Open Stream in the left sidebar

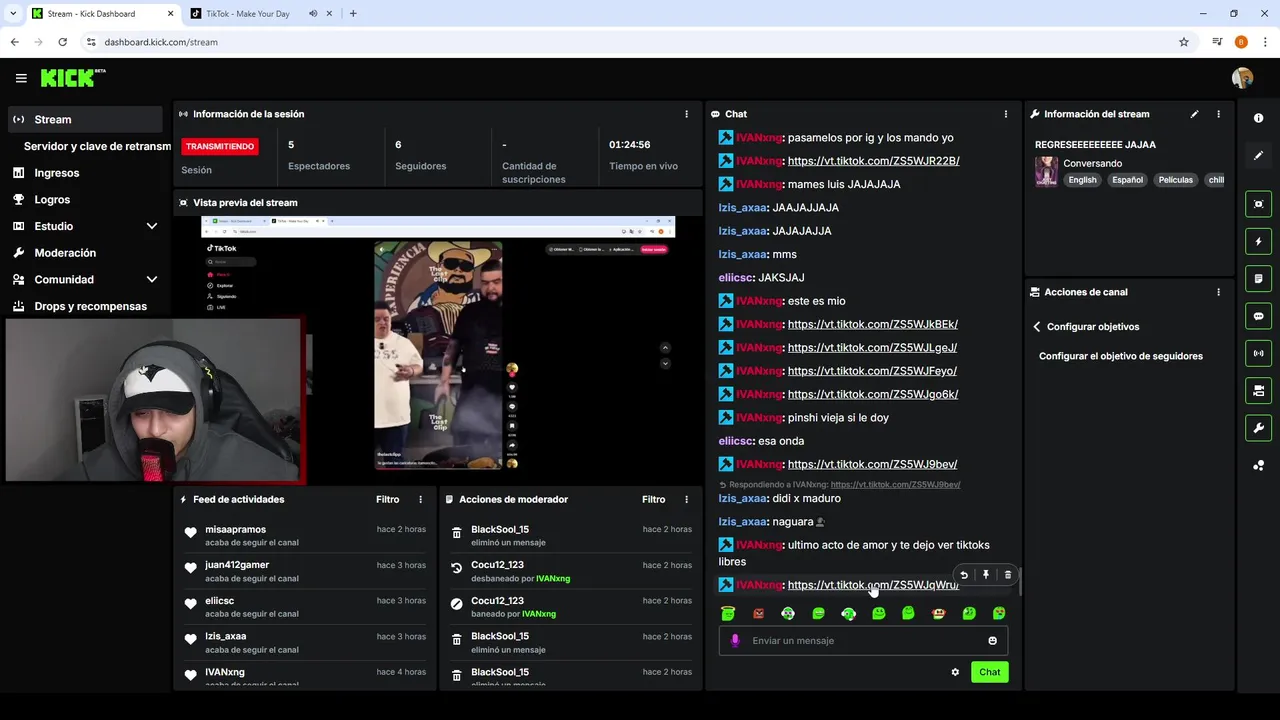point(85,119)
